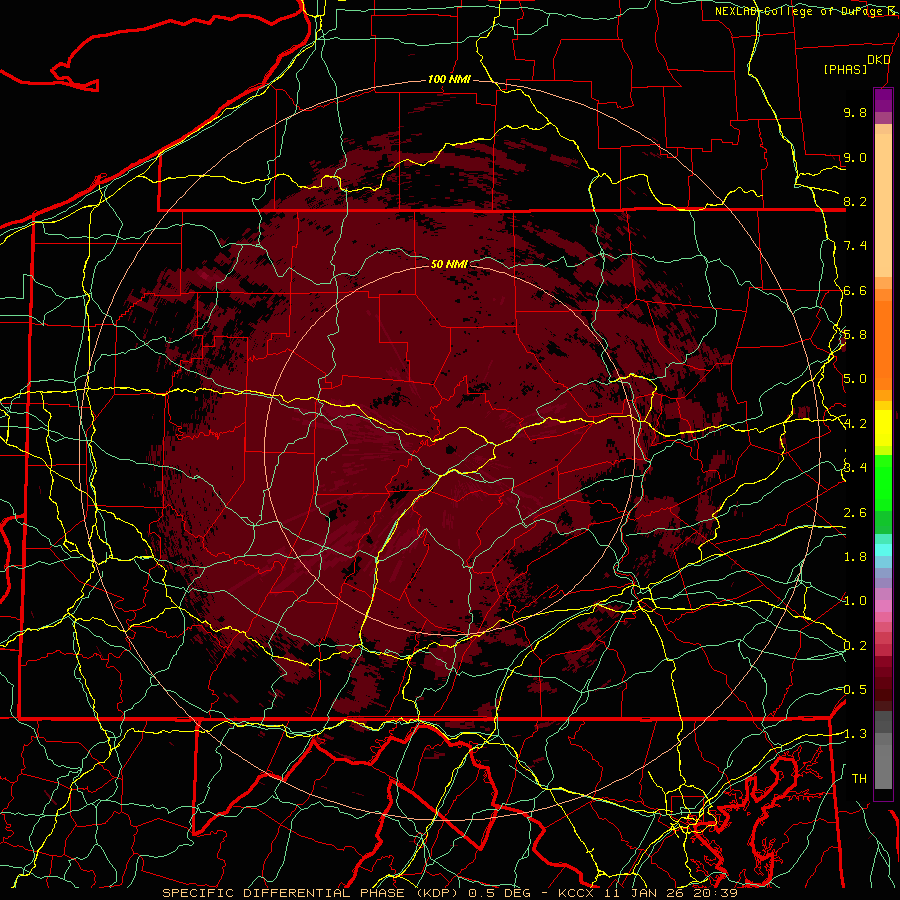Click the 6.6 legend value

[855, 290]
